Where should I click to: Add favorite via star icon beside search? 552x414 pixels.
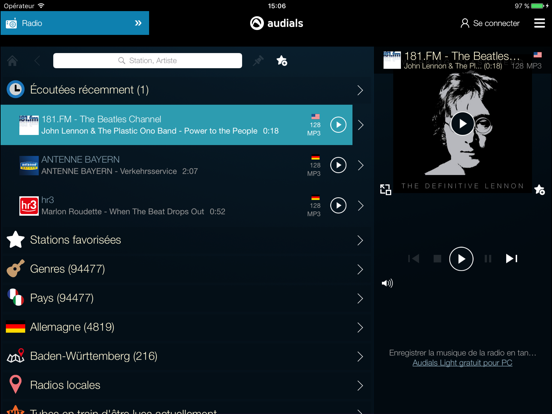[x=282, y=61]
